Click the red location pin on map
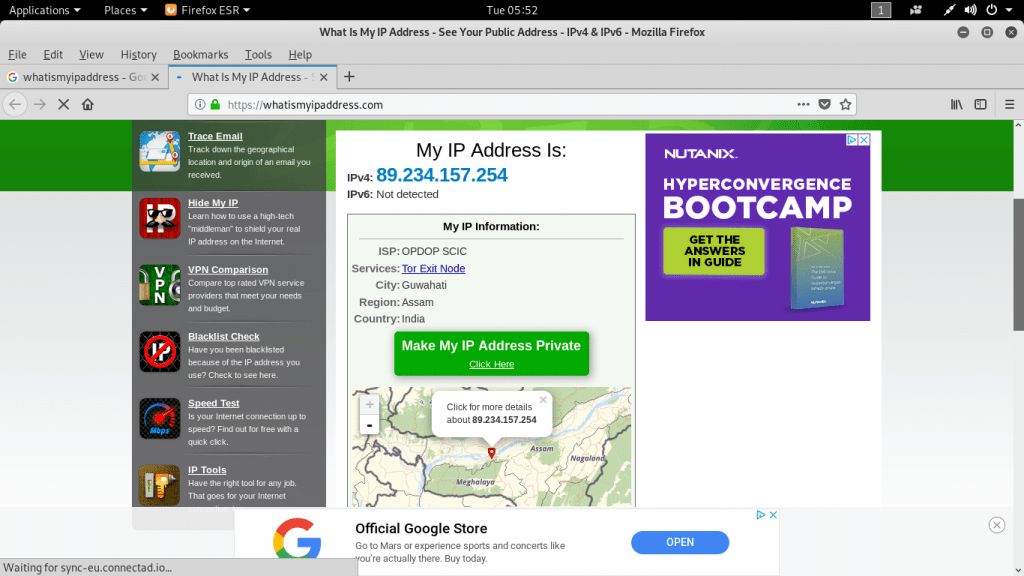 pyautogui.click(x=492, y=453)
